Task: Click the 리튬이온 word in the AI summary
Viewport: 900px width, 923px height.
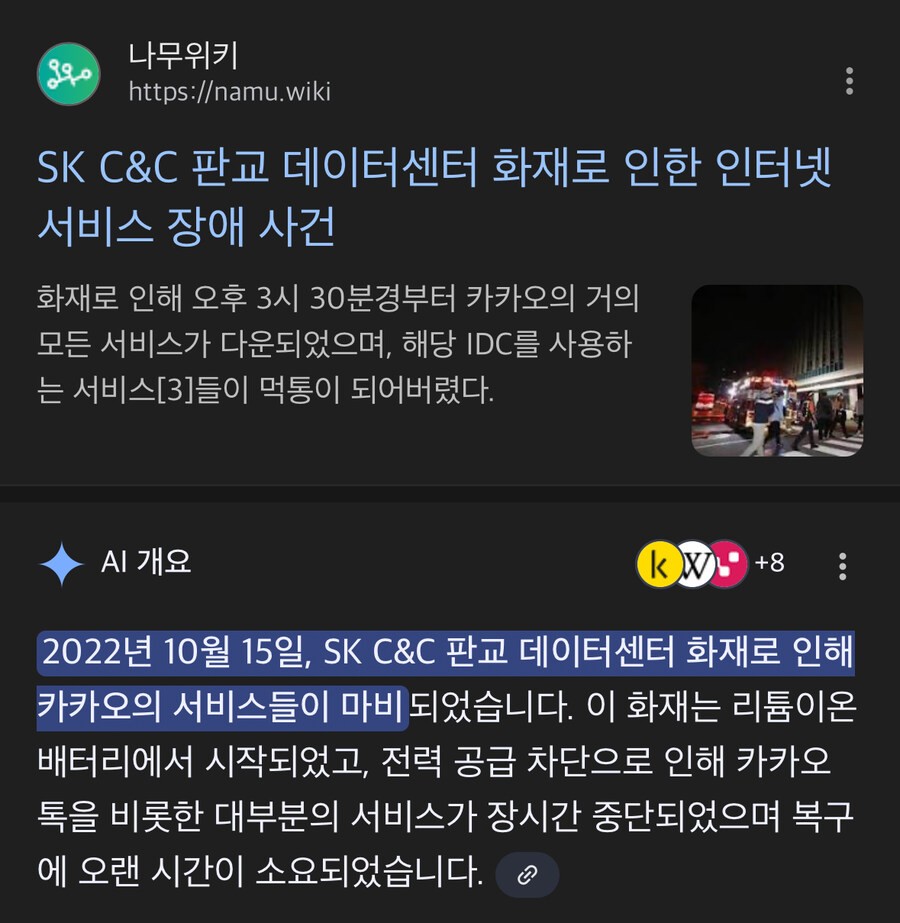Action: (793, 706)
